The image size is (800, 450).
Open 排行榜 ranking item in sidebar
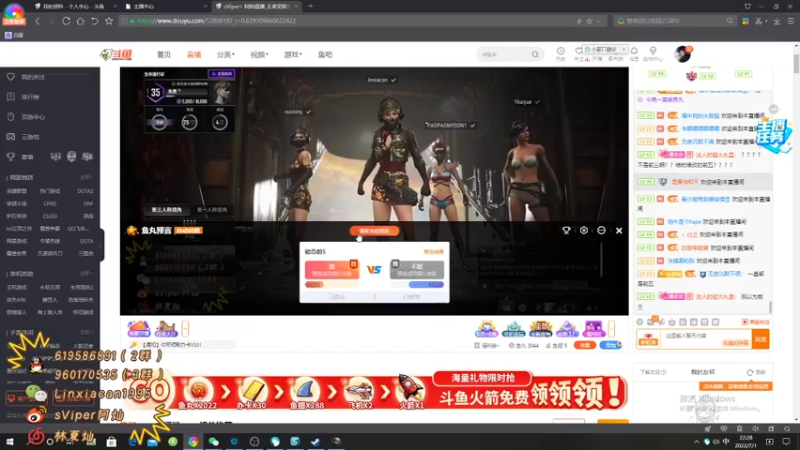[23, 97]
